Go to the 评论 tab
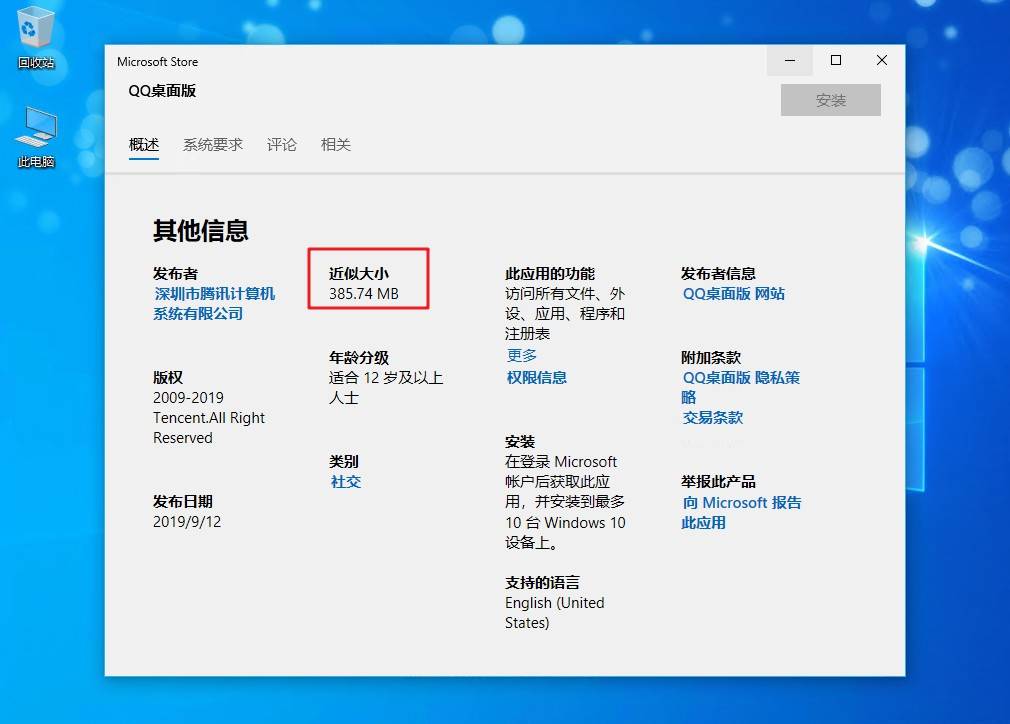Viewport: 1010px width, 724px height. pyautogui.click(x=281, y=144)
